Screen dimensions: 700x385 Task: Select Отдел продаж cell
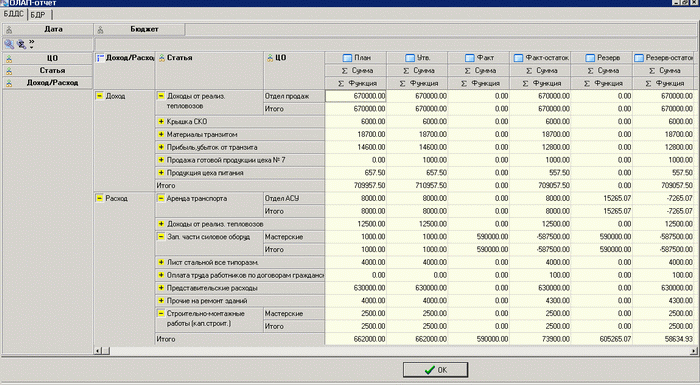pos(294,96)
